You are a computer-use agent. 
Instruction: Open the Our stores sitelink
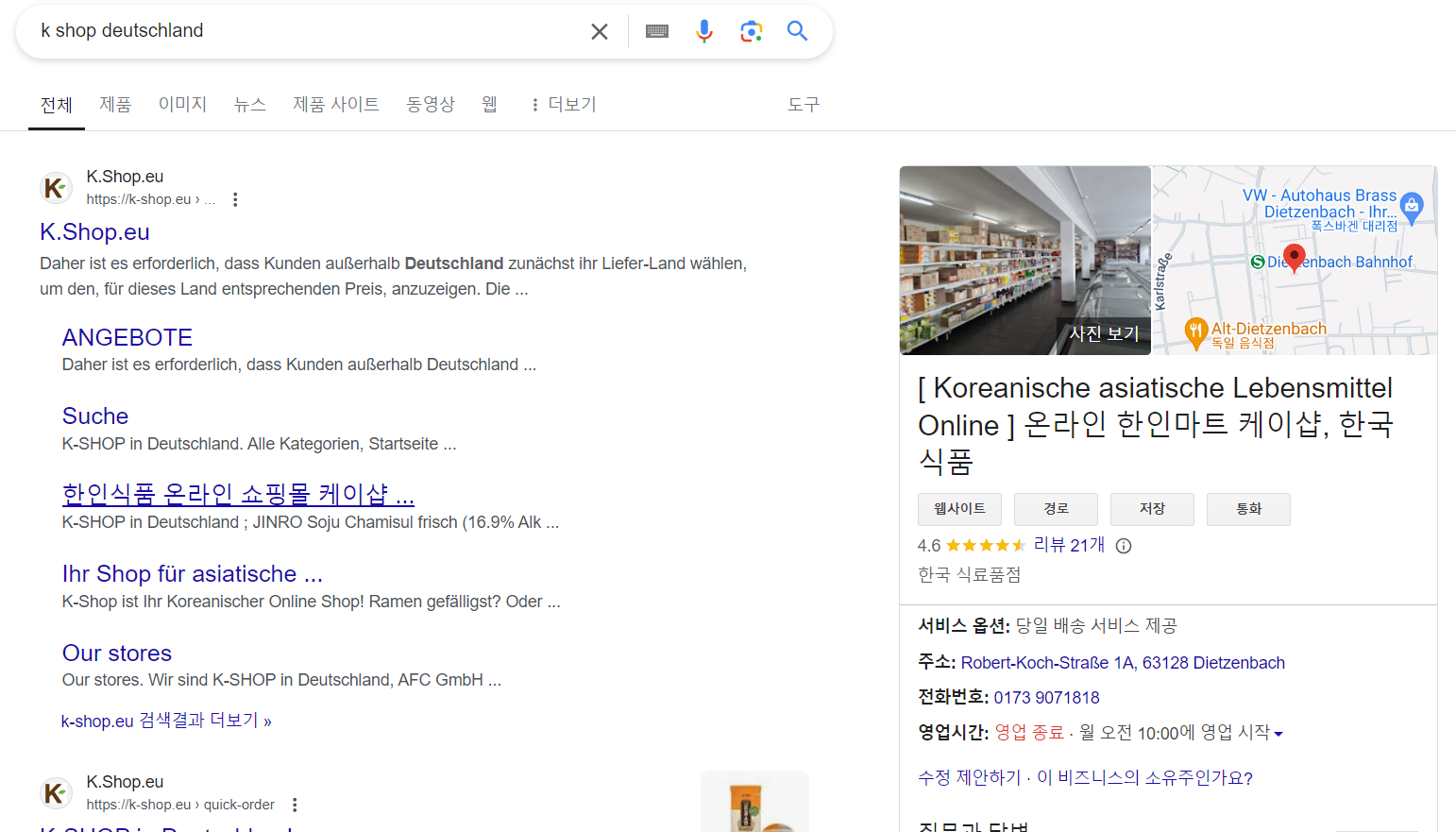(117, 654)
